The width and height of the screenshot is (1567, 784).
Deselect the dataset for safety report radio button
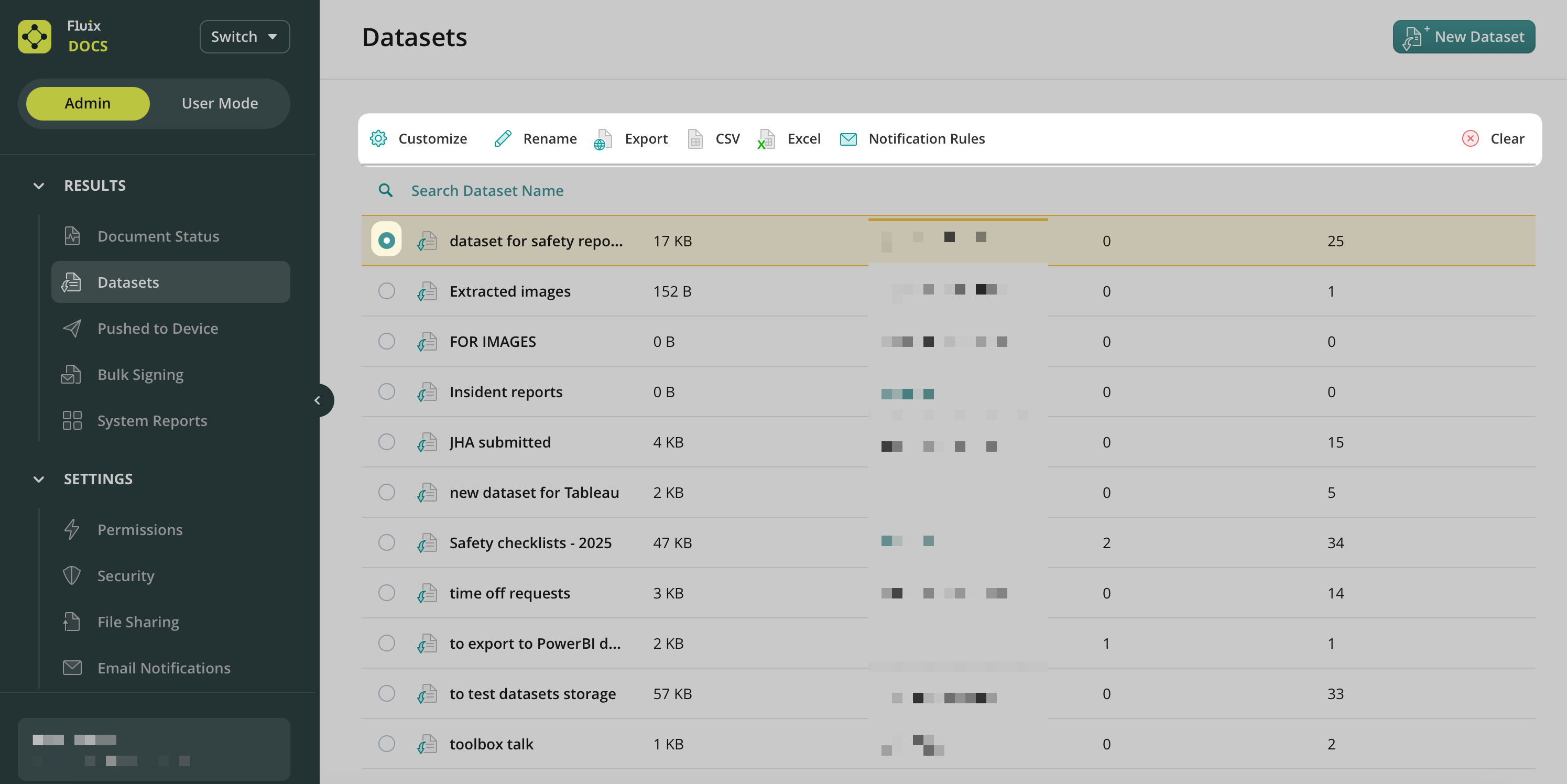(386, 241)
